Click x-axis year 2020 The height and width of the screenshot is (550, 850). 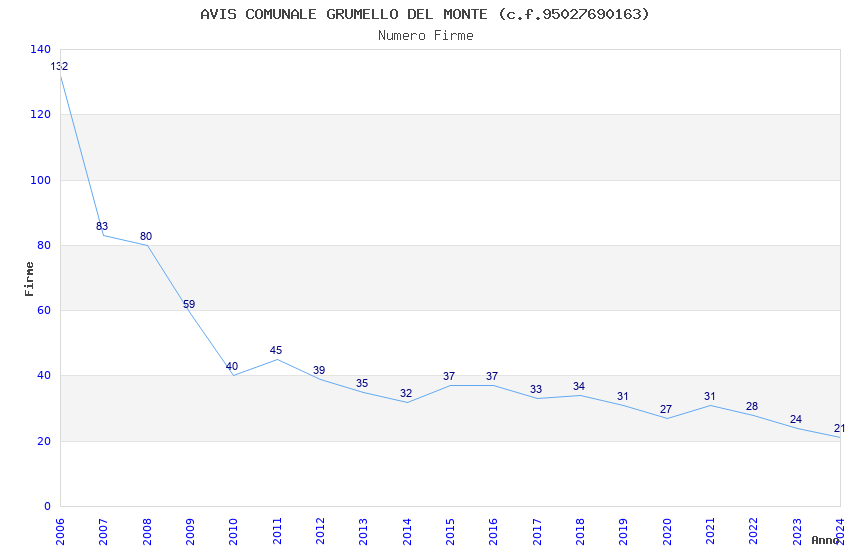click(x=667, y=531)
